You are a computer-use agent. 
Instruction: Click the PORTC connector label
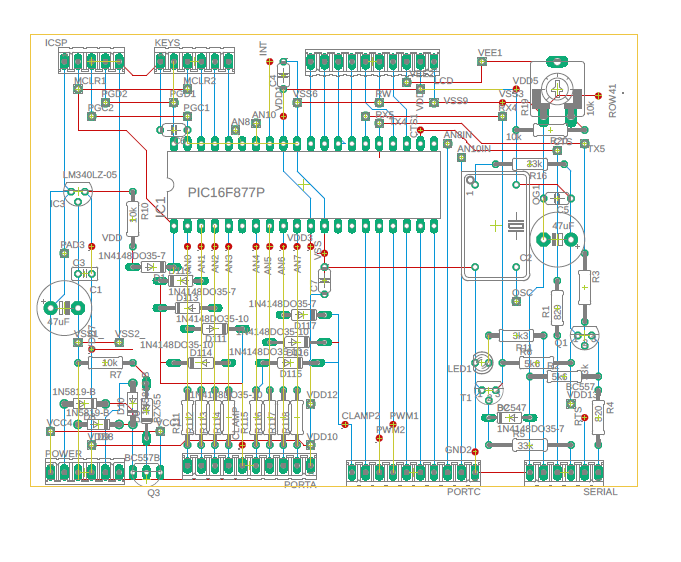[x=464, y=492]
